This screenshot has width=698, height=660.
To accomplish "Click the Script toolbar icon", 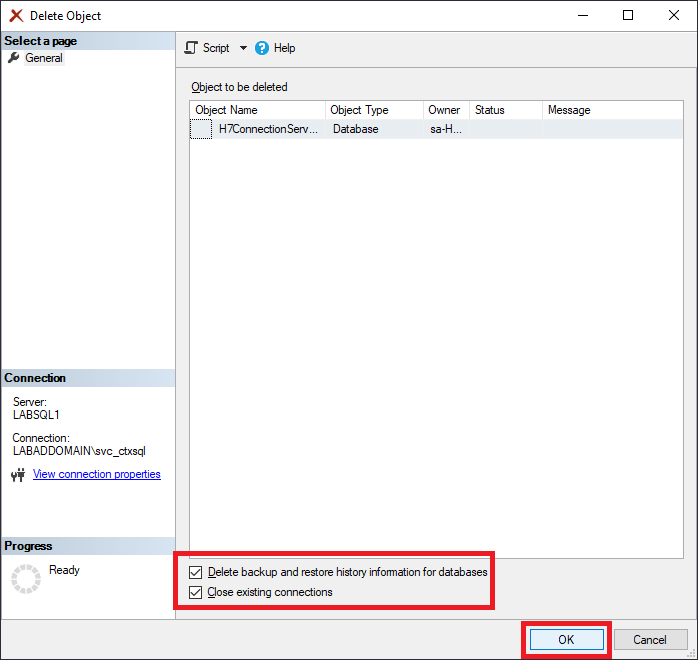I will [192, 48].
